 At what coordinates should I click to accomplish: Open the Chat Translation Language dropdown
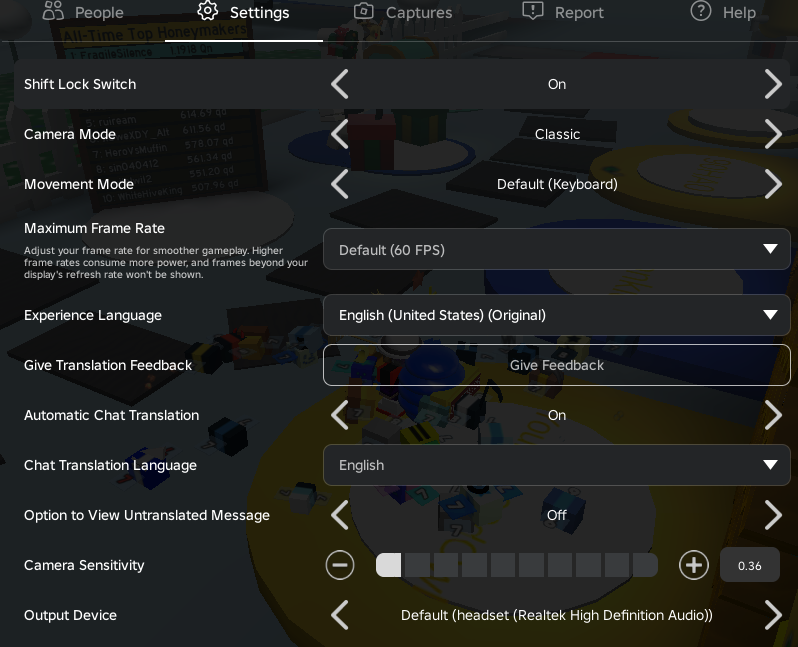[557, 465]
